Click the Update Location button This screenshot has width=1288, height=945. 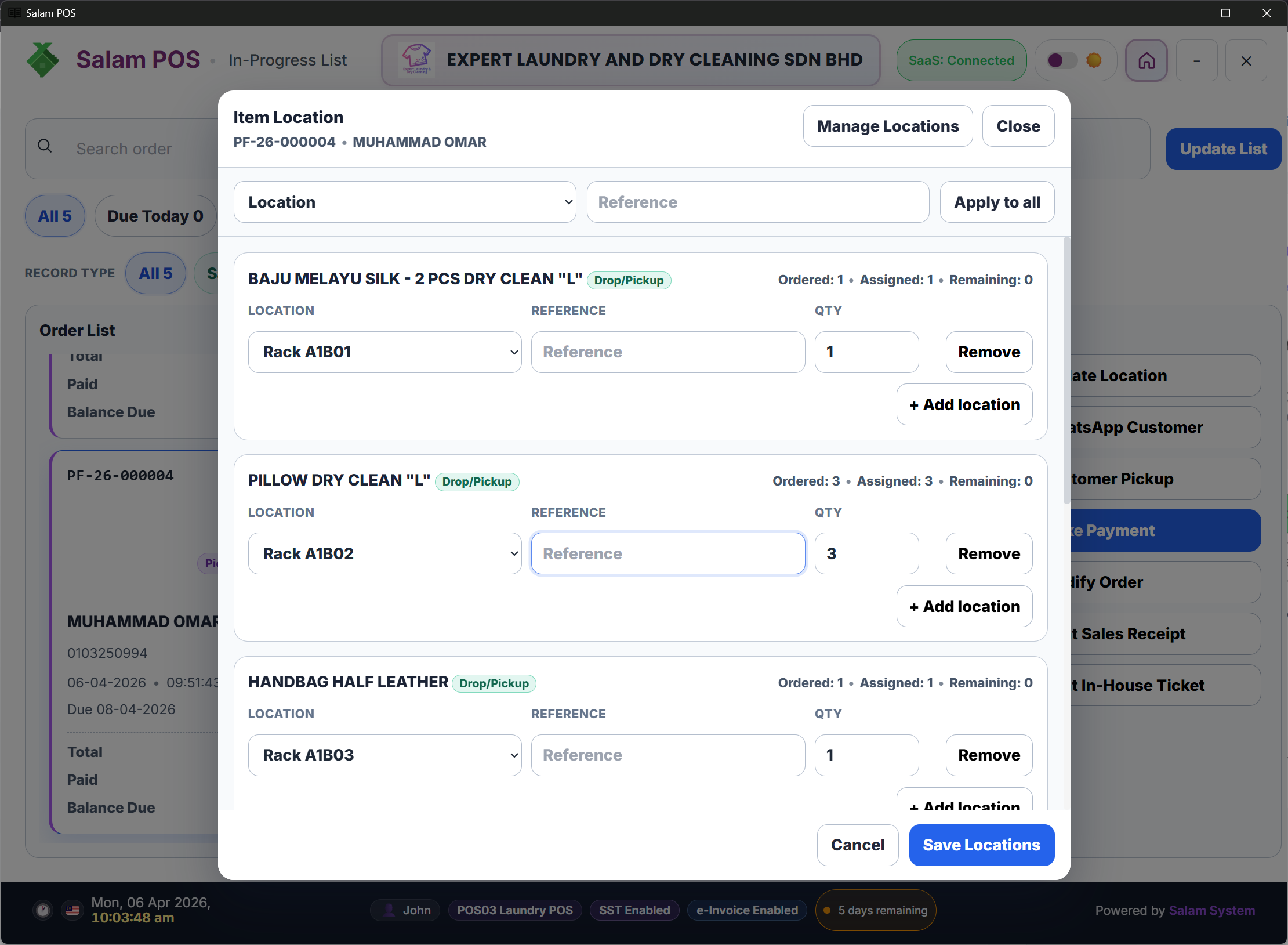pyautogui.click(x=1164, y=376)
